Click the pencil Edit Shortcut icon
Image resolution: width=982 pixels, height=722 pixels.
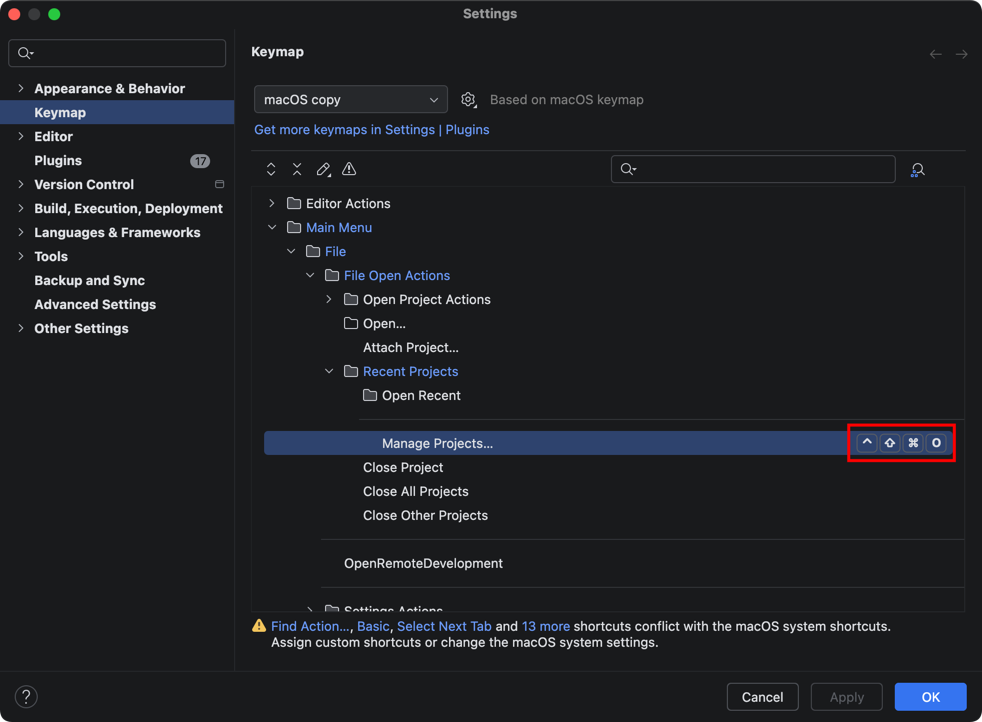coord(323,170)
